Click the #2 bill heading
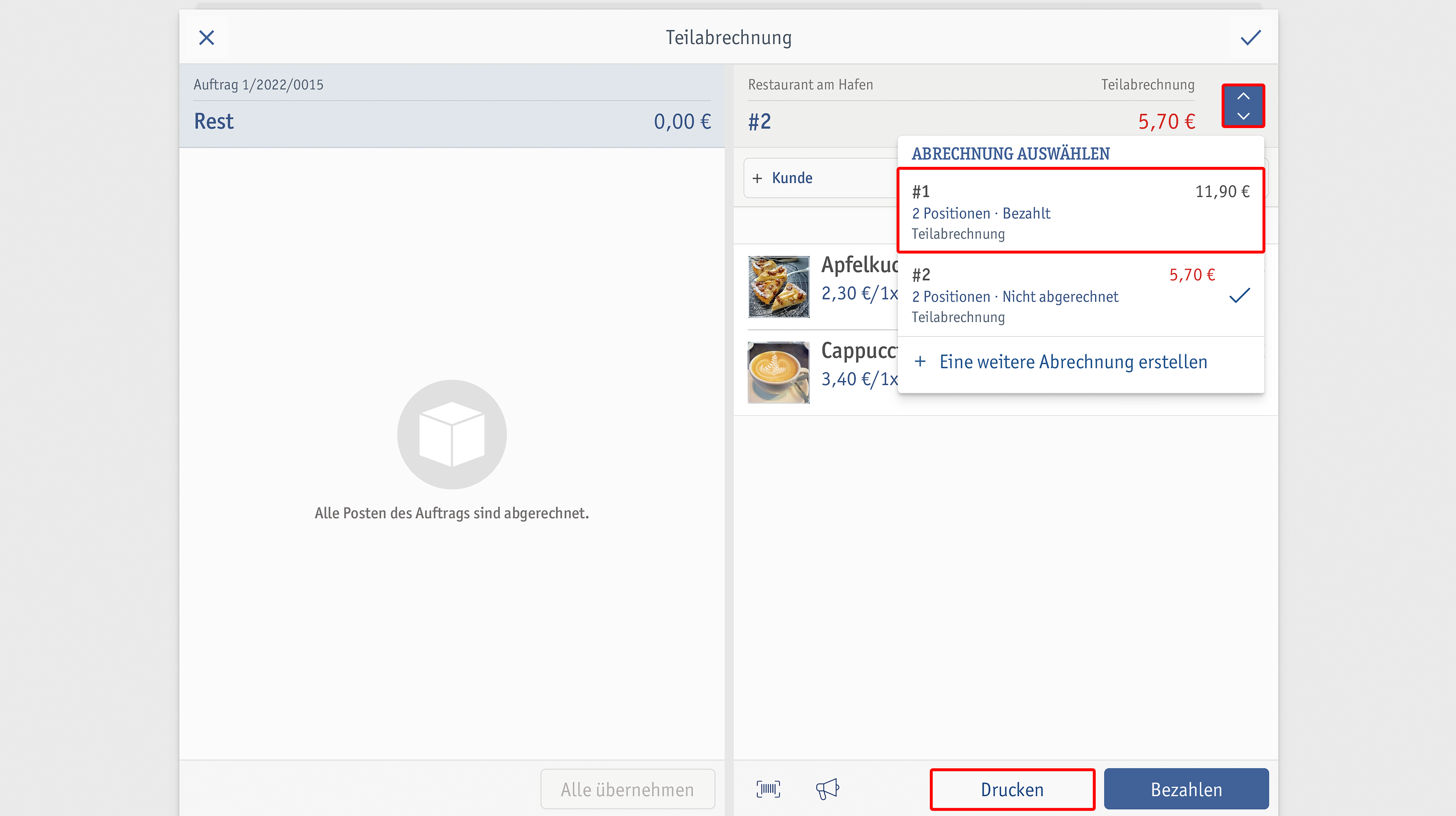 pos(759,122)
